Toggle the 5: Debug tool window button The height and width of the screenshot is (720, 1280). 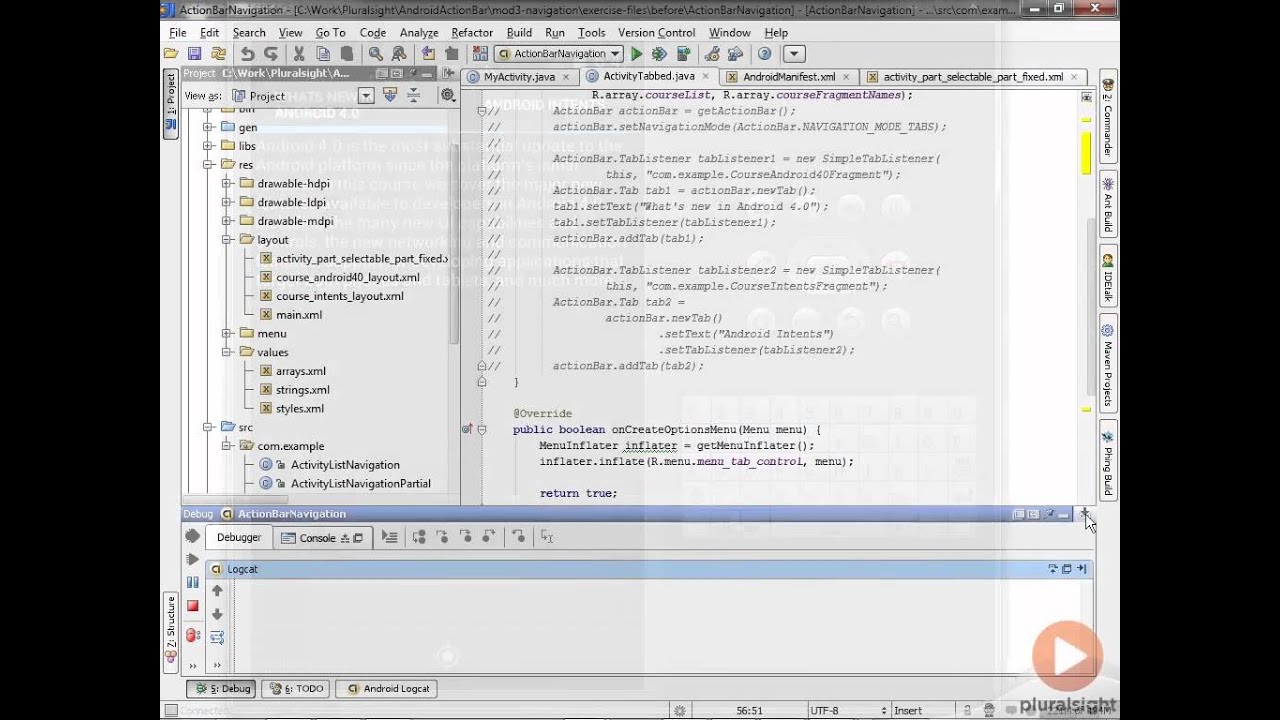tap(221, 688)
